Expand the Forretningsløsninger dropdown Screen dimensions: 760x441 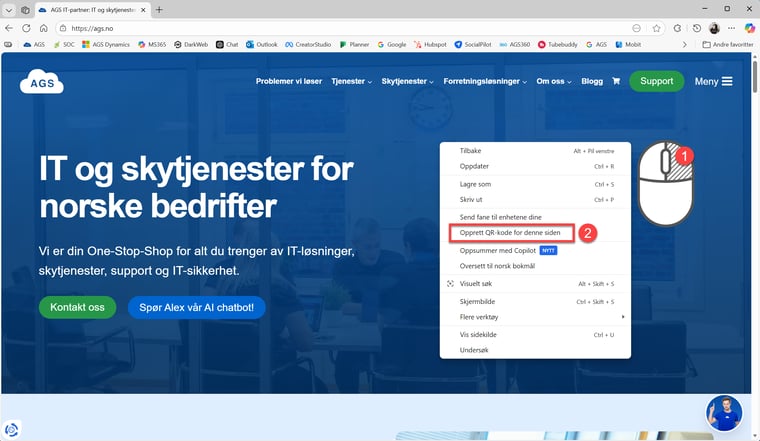(x=485, y=81)
